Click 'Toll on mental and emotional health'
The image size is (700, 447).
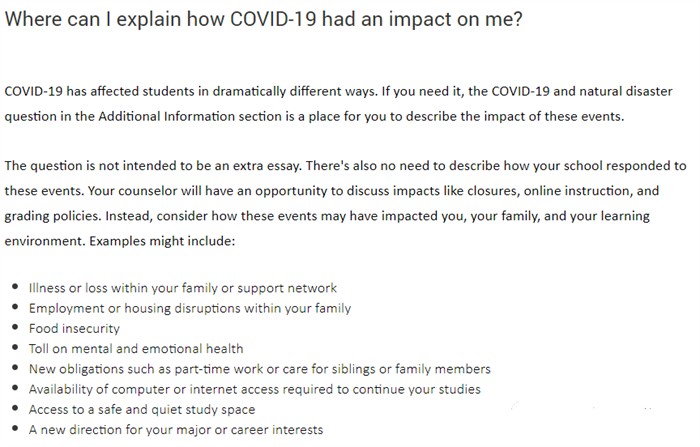[136, 349]
